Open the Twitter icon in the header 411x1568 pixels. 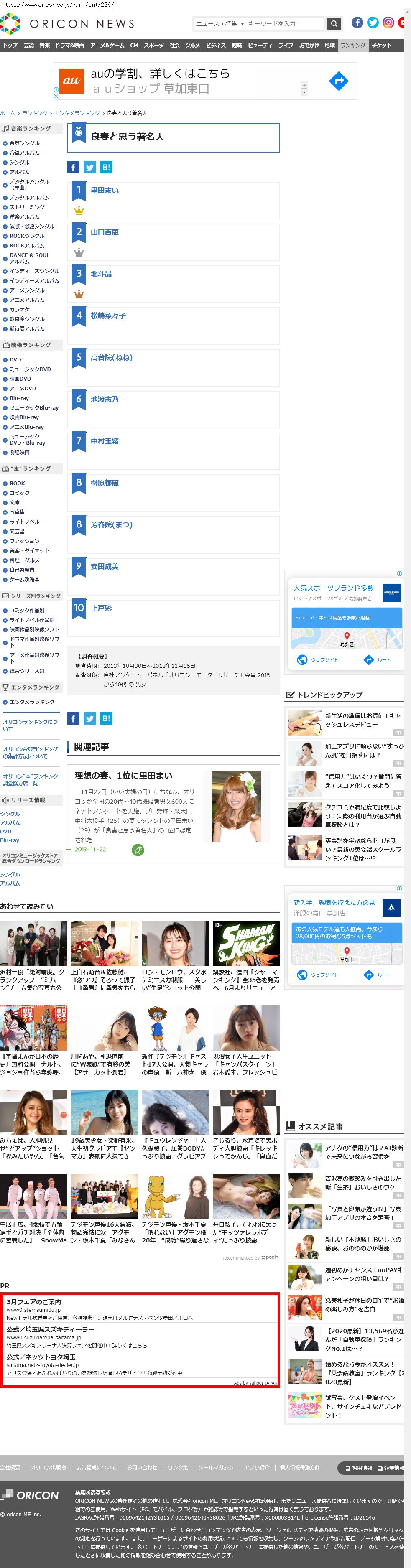click(373, 23)
